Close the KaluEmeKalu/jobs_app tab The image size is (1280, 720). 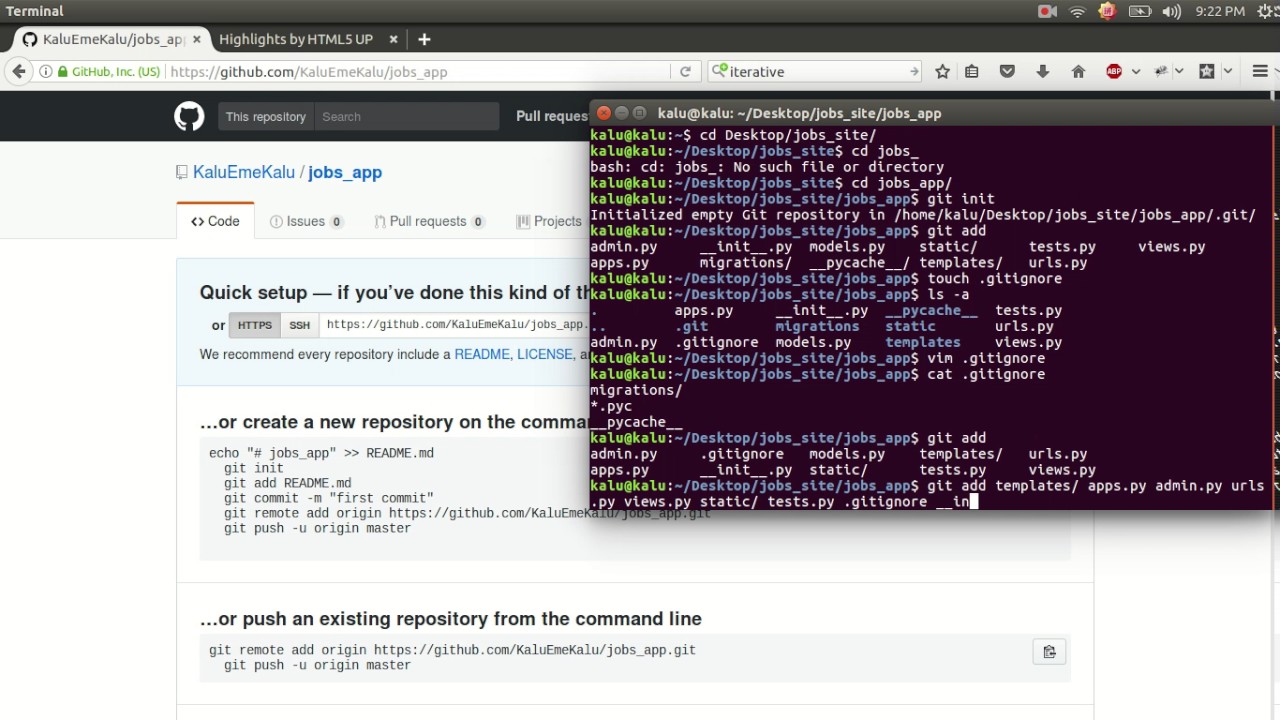coord(197,39)
